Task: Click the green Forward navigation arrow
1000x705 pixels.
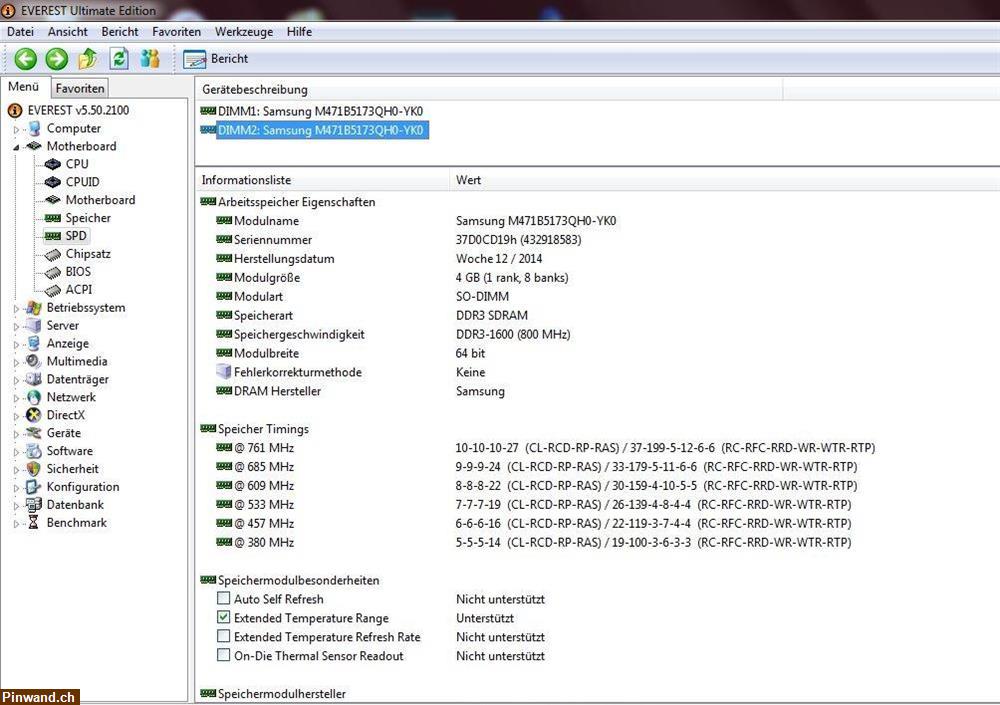Action: (x=56, y=58)
